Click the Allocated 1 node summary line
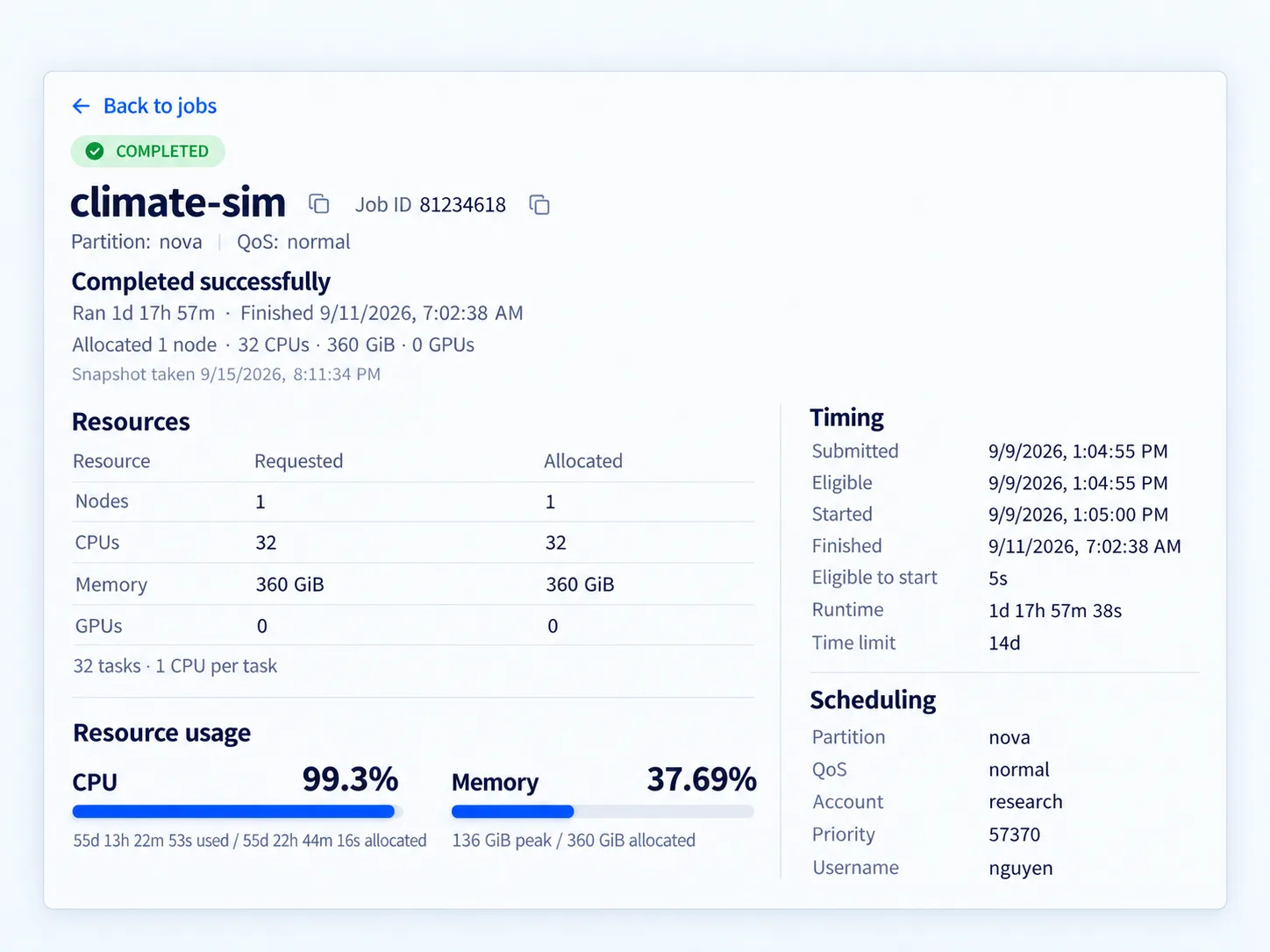 click(x=273, y=345)
